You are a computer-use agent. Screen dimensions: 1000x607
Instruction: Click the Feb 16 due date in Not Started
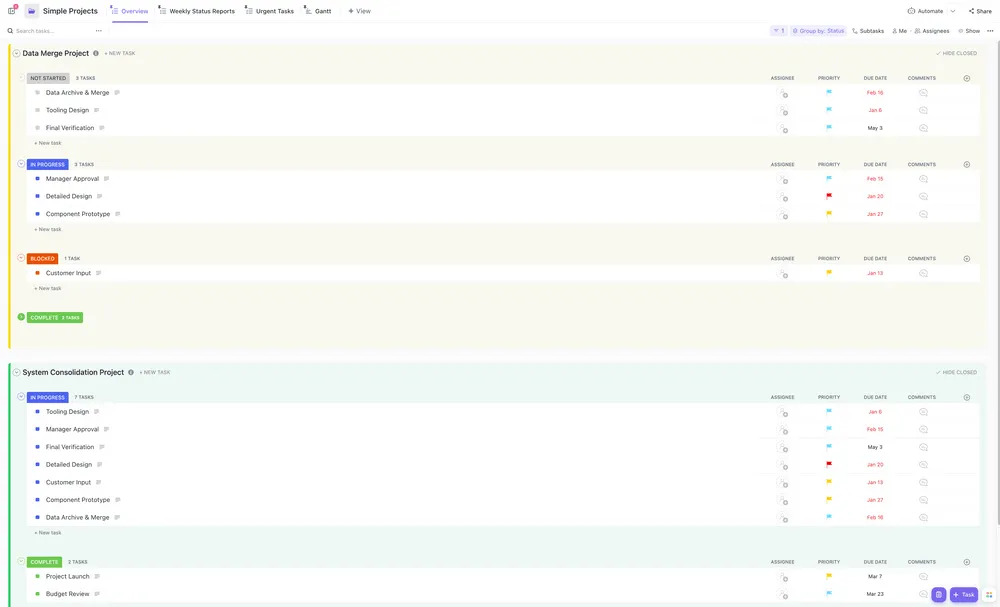click(x=875, y=93)
